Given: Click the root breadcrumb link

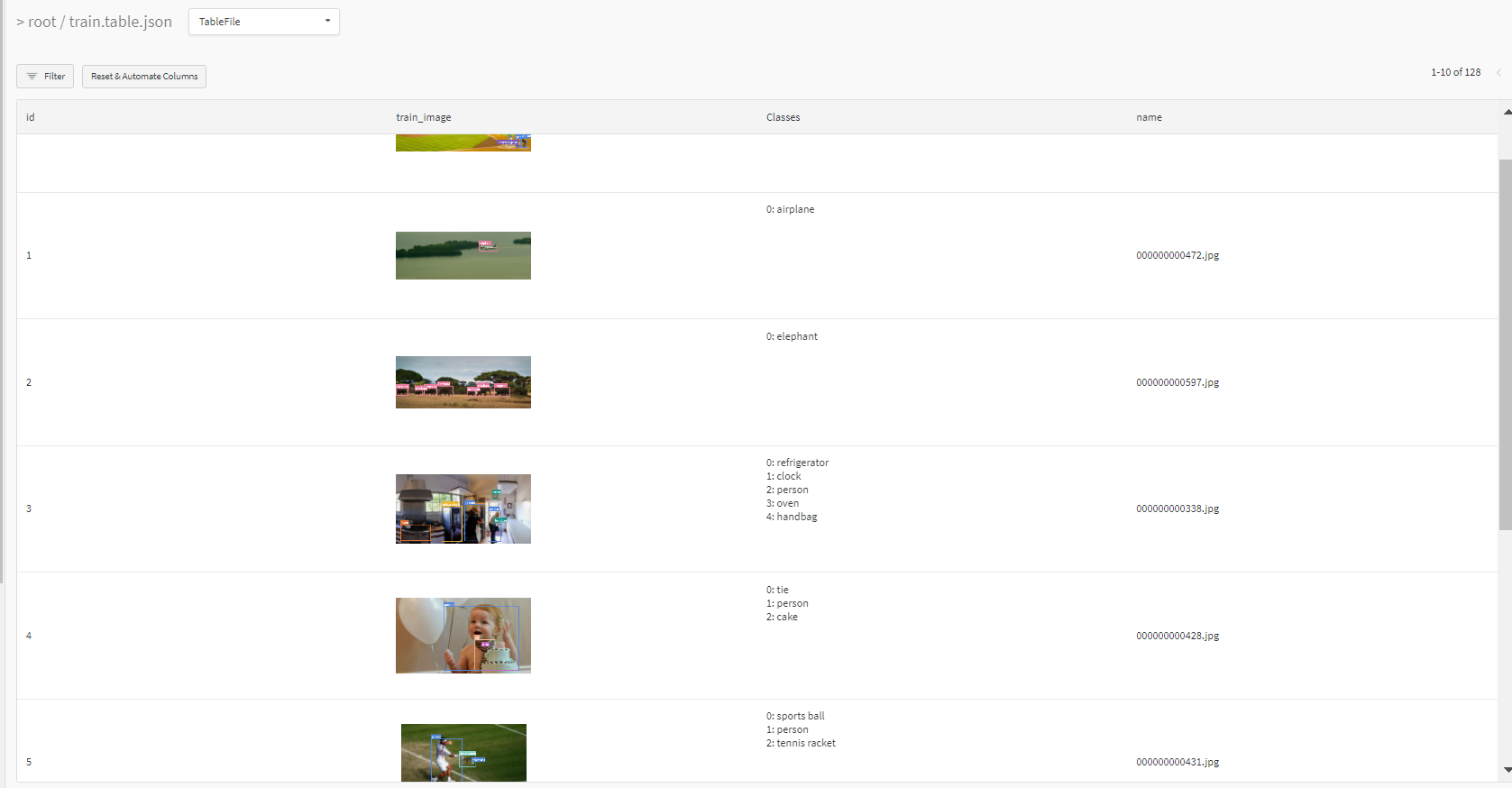Looking at the screenshot, I should coord(41,22).
